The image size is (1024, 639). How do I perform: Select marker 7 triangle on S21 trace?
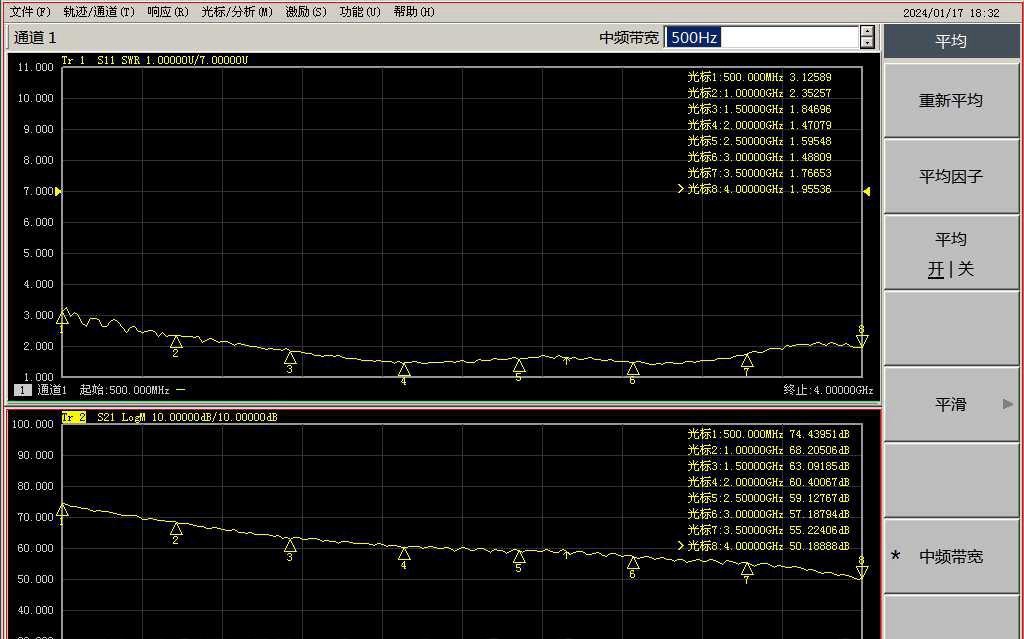(x=747, y=569)
